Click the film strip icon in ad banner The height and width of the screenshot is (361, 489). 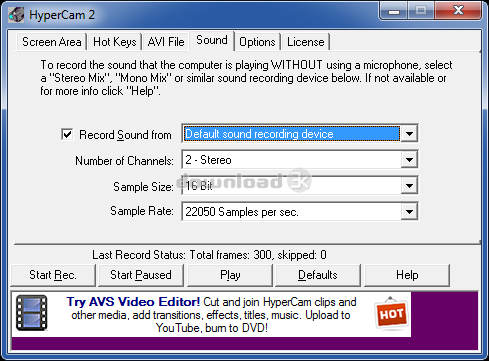click(32, 313)
